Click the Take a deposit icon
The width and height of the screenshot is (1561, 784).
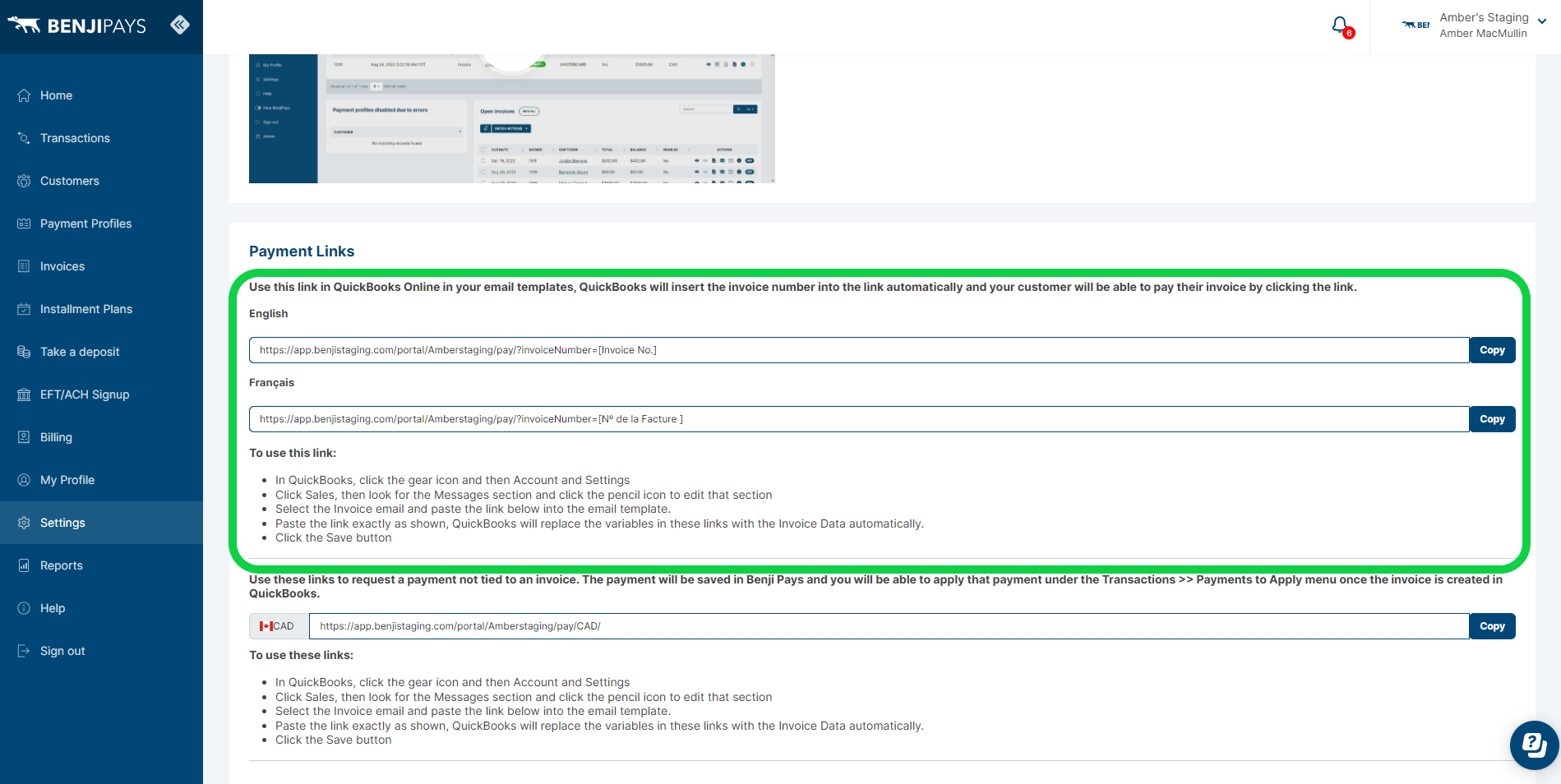coord(24,352)
